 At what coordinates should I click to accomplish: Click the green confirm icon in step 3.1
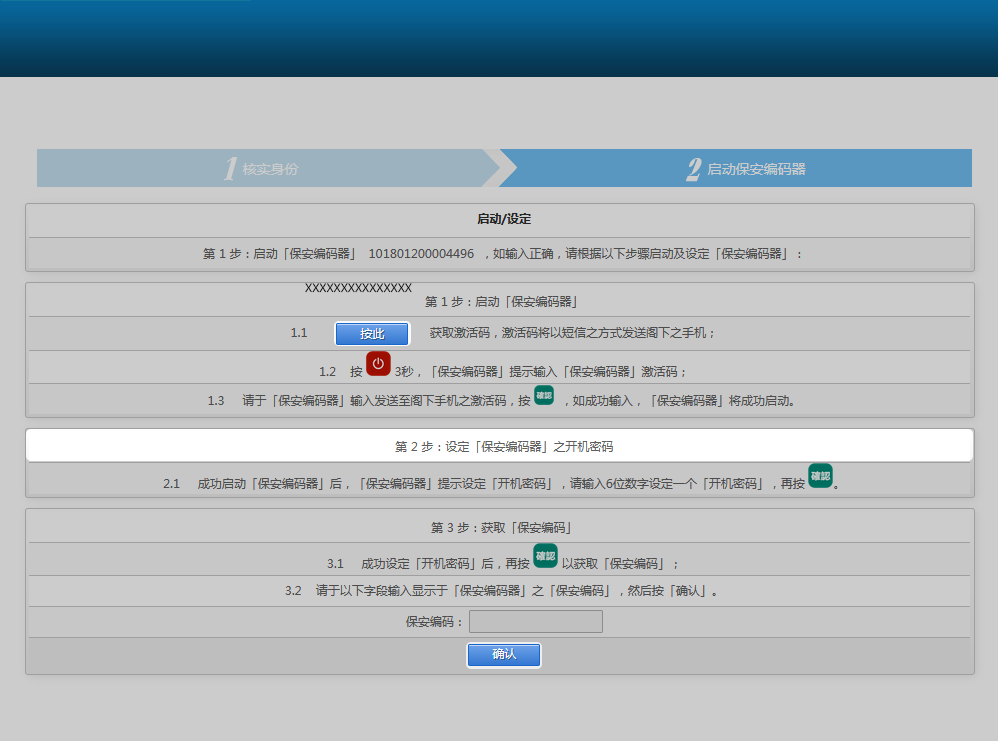[x=545, y=556]
